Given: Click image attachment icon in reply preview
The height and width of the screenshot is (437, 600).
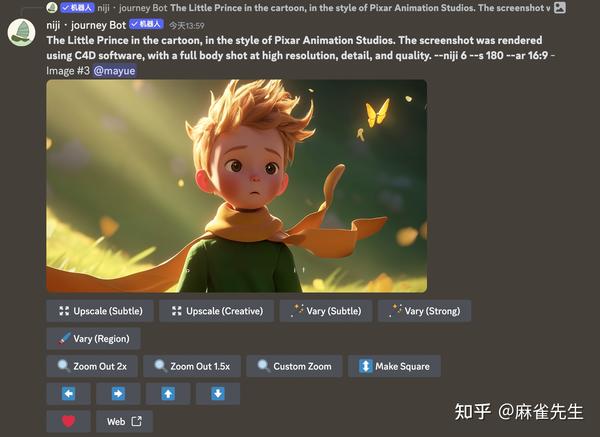Looking at the screenshot, I should click(x=559, y=8).
